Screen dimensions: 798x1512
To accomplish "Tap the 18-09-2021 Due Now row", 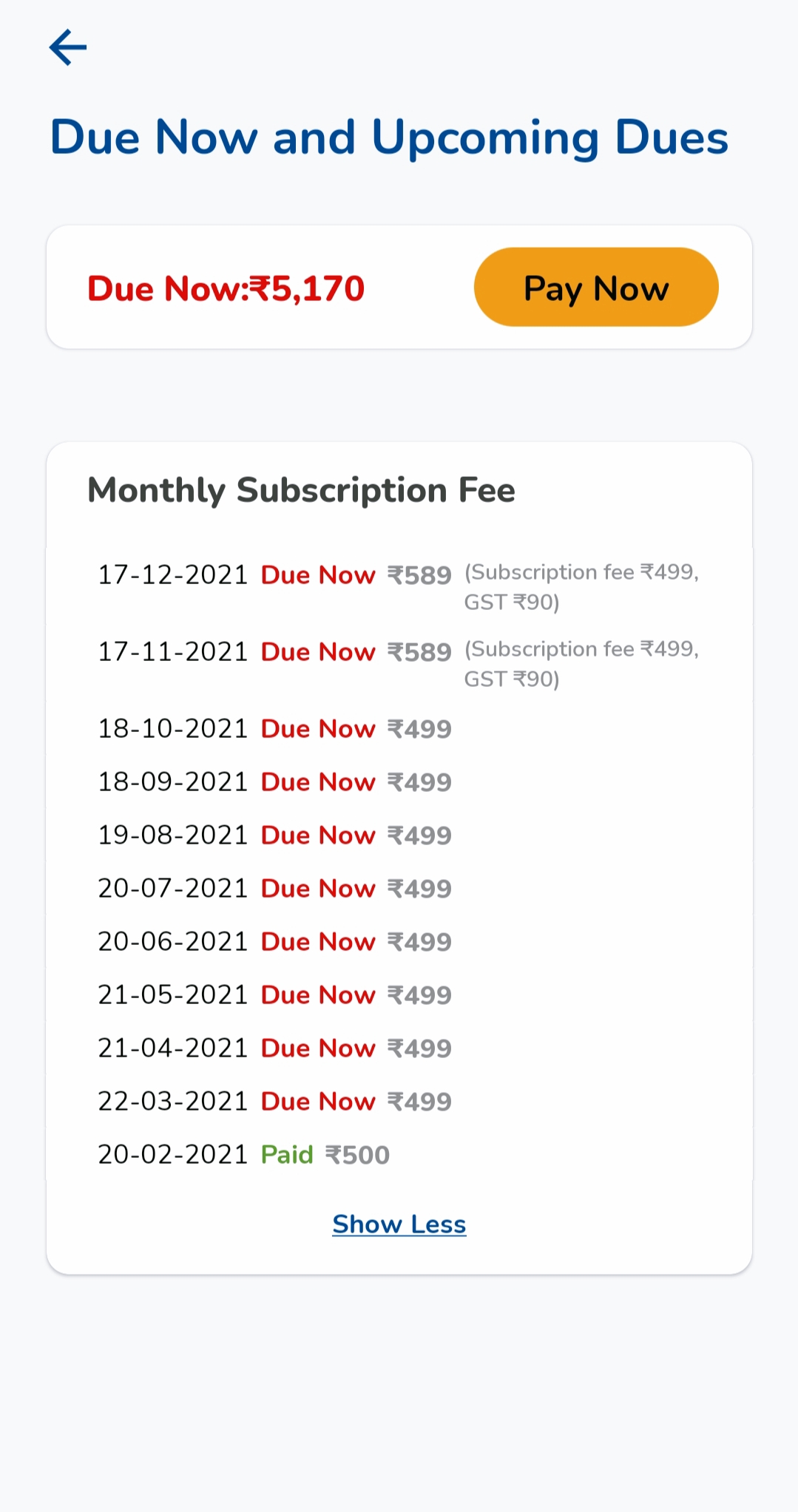I will (274, 782).
